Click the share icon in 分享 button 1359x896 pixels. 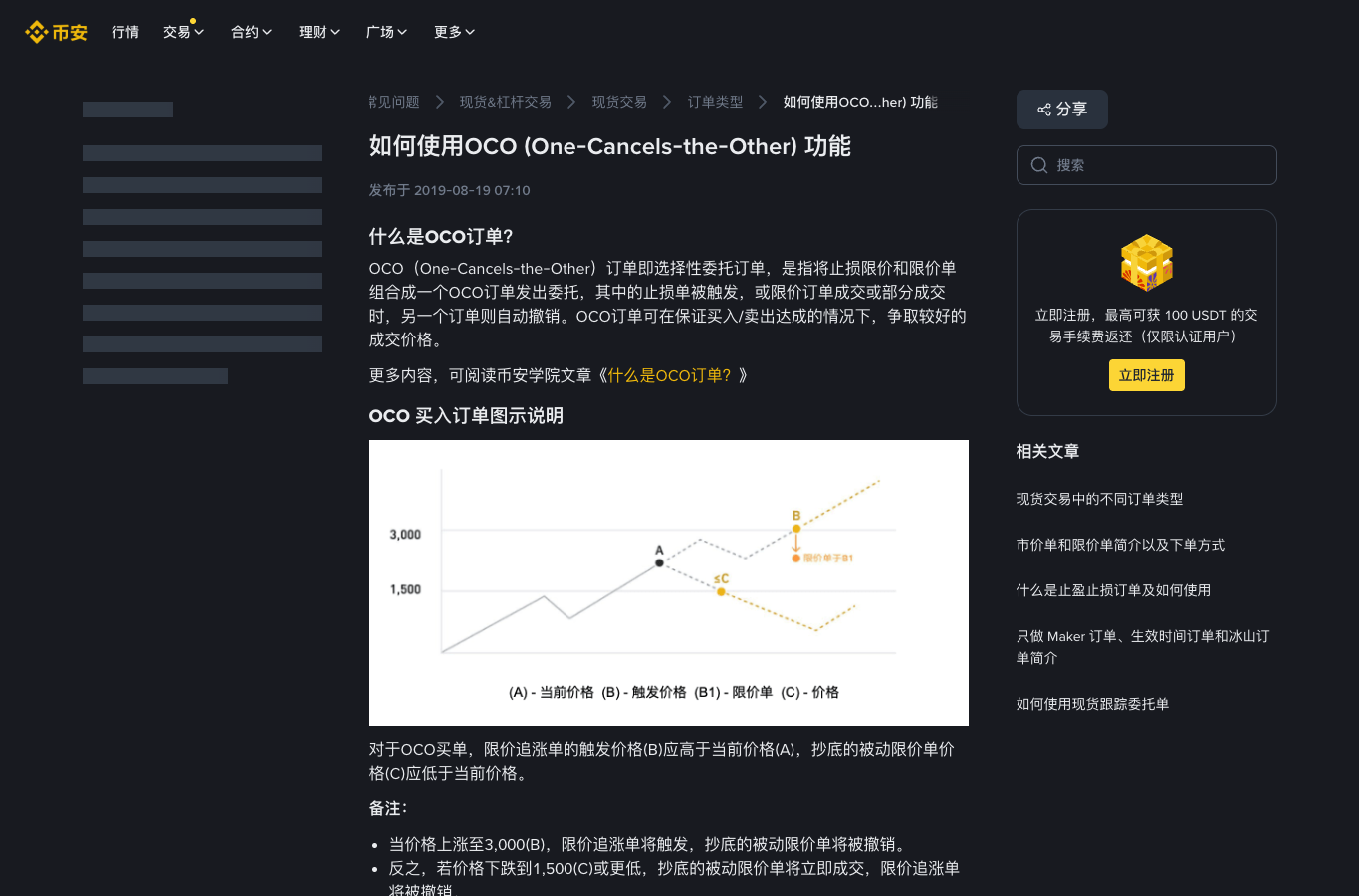[x=1044, y=110]
